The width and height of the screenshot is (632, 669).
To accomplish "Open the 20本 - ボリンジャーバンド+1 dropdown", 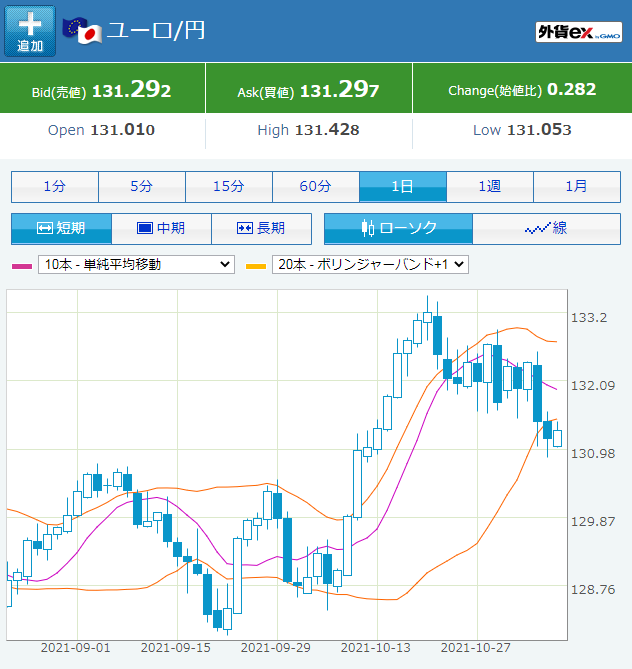I will coord(370,265).
